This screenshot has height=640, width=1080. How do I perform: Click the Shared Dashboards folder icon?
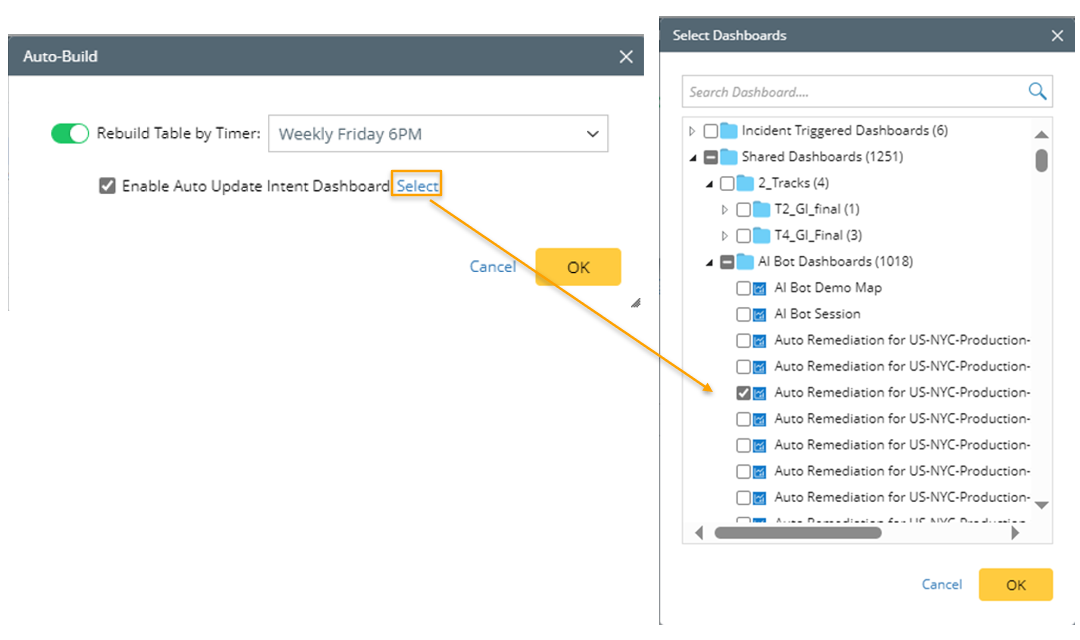point(728,157)
